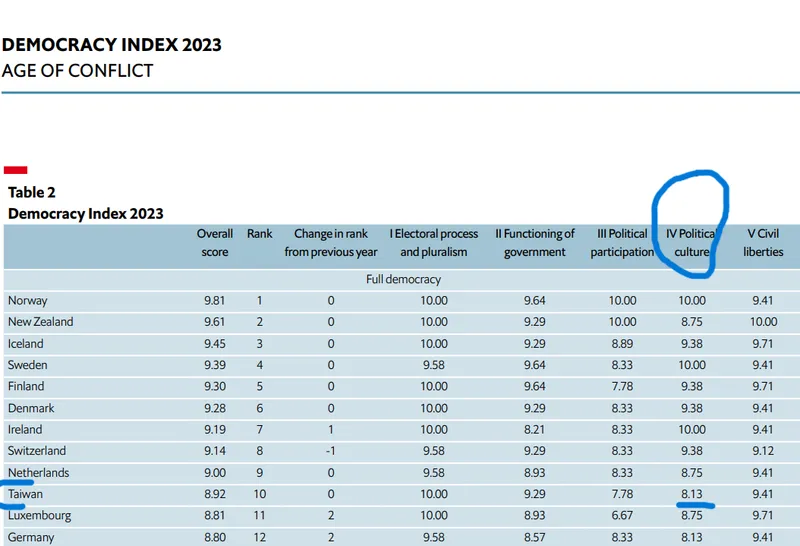
Task: Click the Norway country name
Action: point(27,300)
